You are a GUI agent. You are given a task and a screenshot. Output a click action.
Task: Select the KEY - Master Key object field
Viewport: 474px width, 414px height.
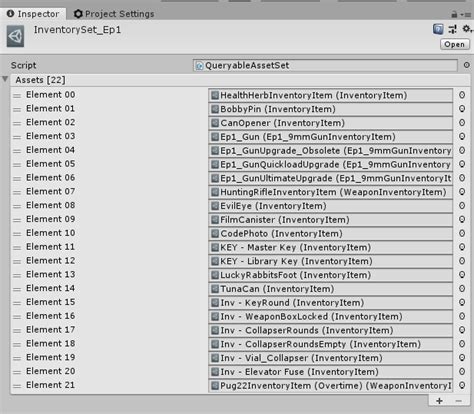tap(331, 247)
